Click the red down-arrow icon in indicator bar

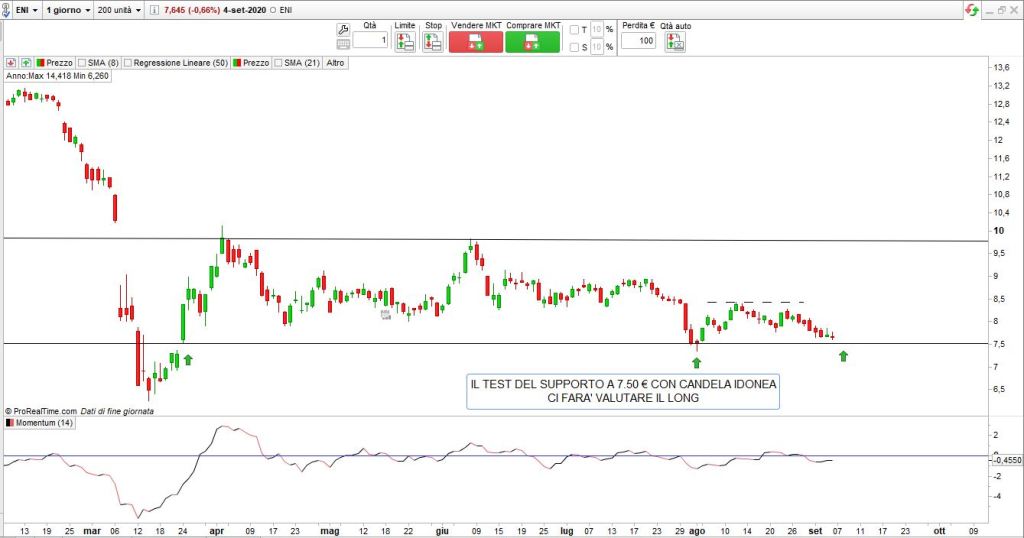pos(10,62)
